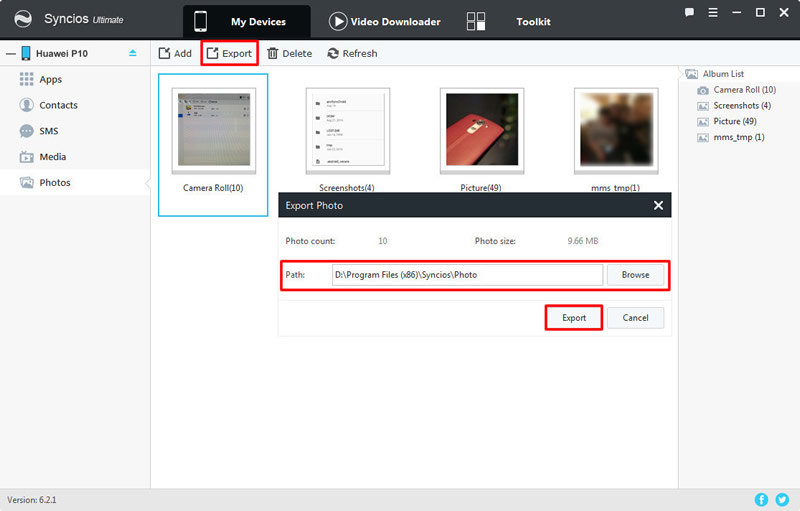Open the Facebook link icon
The height and width of the screenshot is (511, 800).
point(761,500)
